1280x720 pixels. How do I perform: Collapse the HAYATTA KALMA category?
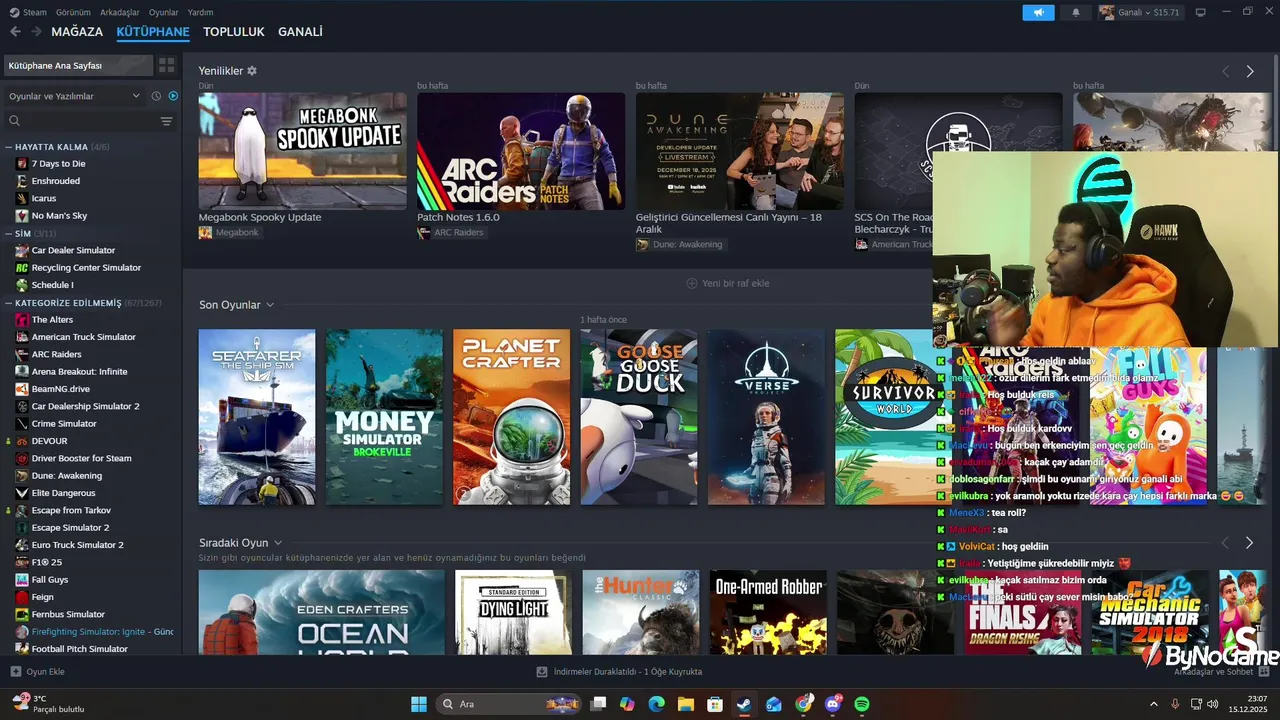[8, 147]
